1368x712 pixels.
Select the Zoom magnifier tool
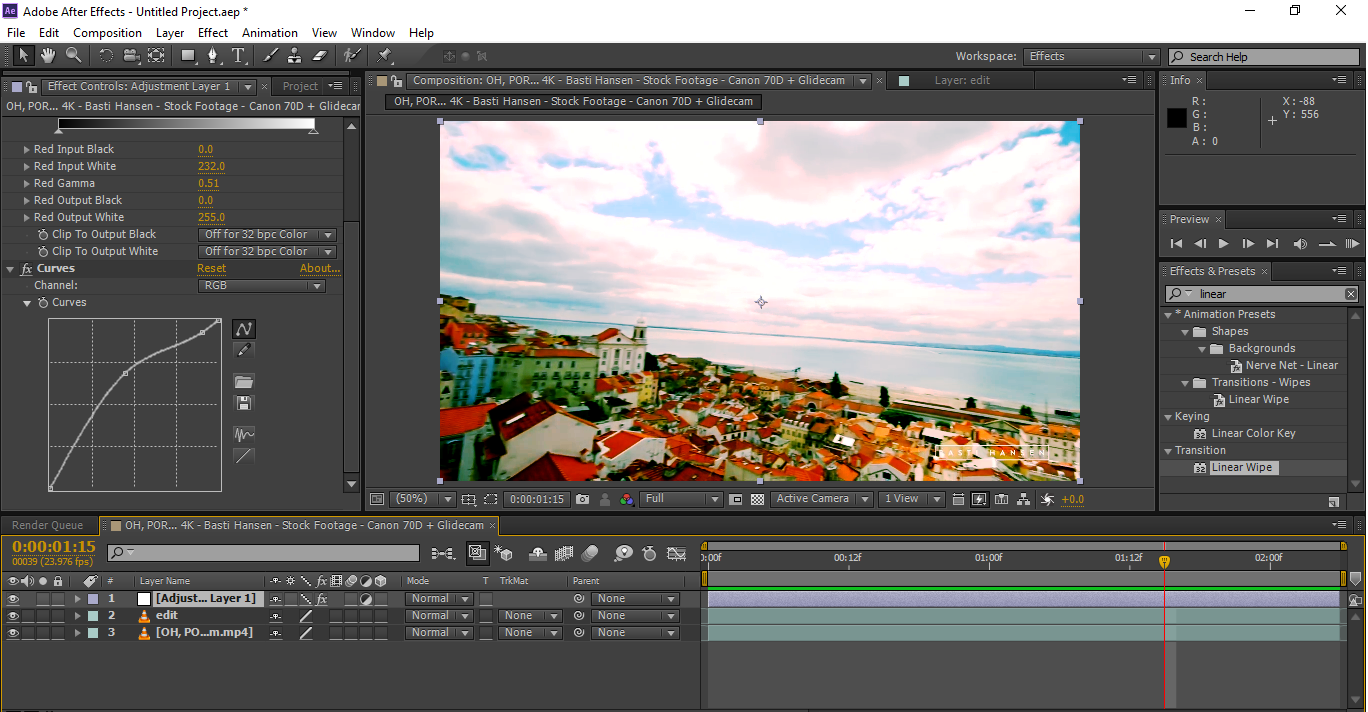coord(73,56)
